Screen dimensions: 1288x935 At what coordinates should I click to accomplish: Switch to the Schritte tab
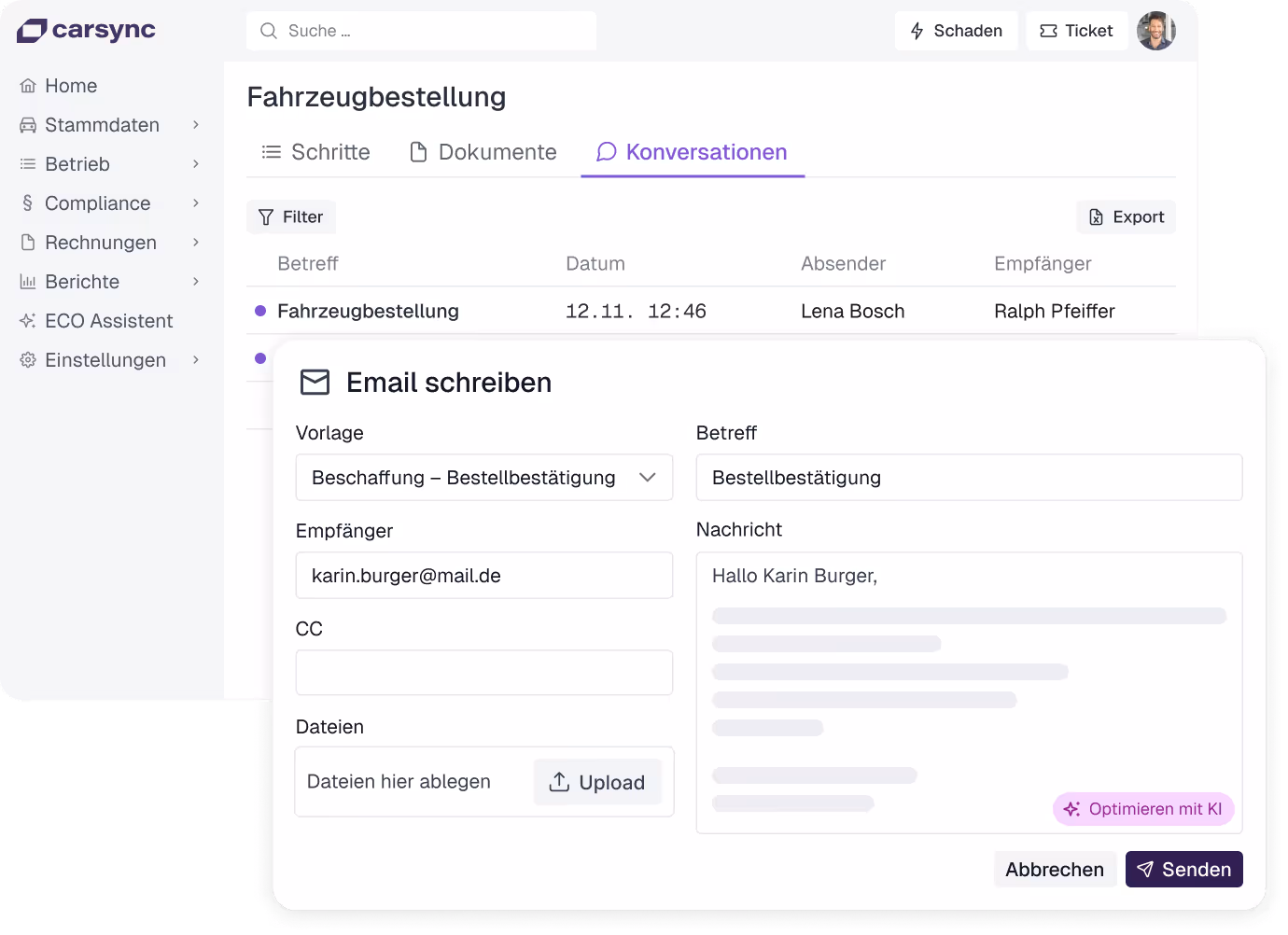315,152
